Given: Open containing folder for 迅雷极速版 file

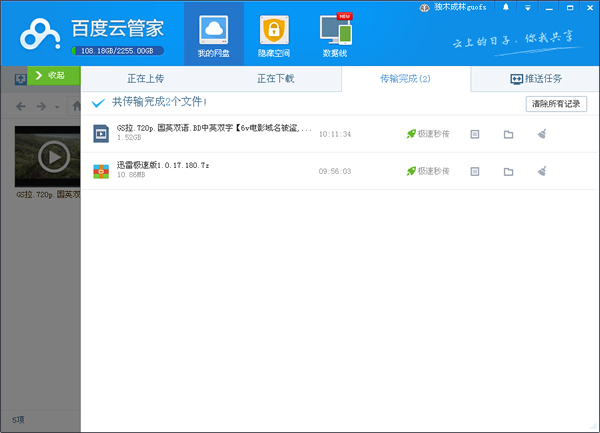Looking at the screenshot, I should point(508,171).
